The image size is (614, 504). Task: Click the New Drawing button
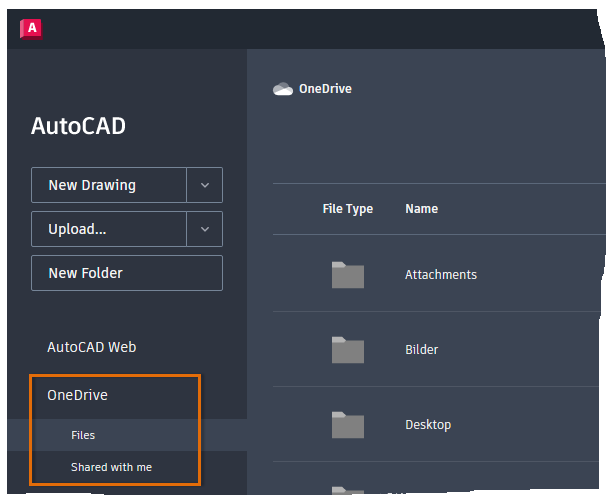[109, 185]
